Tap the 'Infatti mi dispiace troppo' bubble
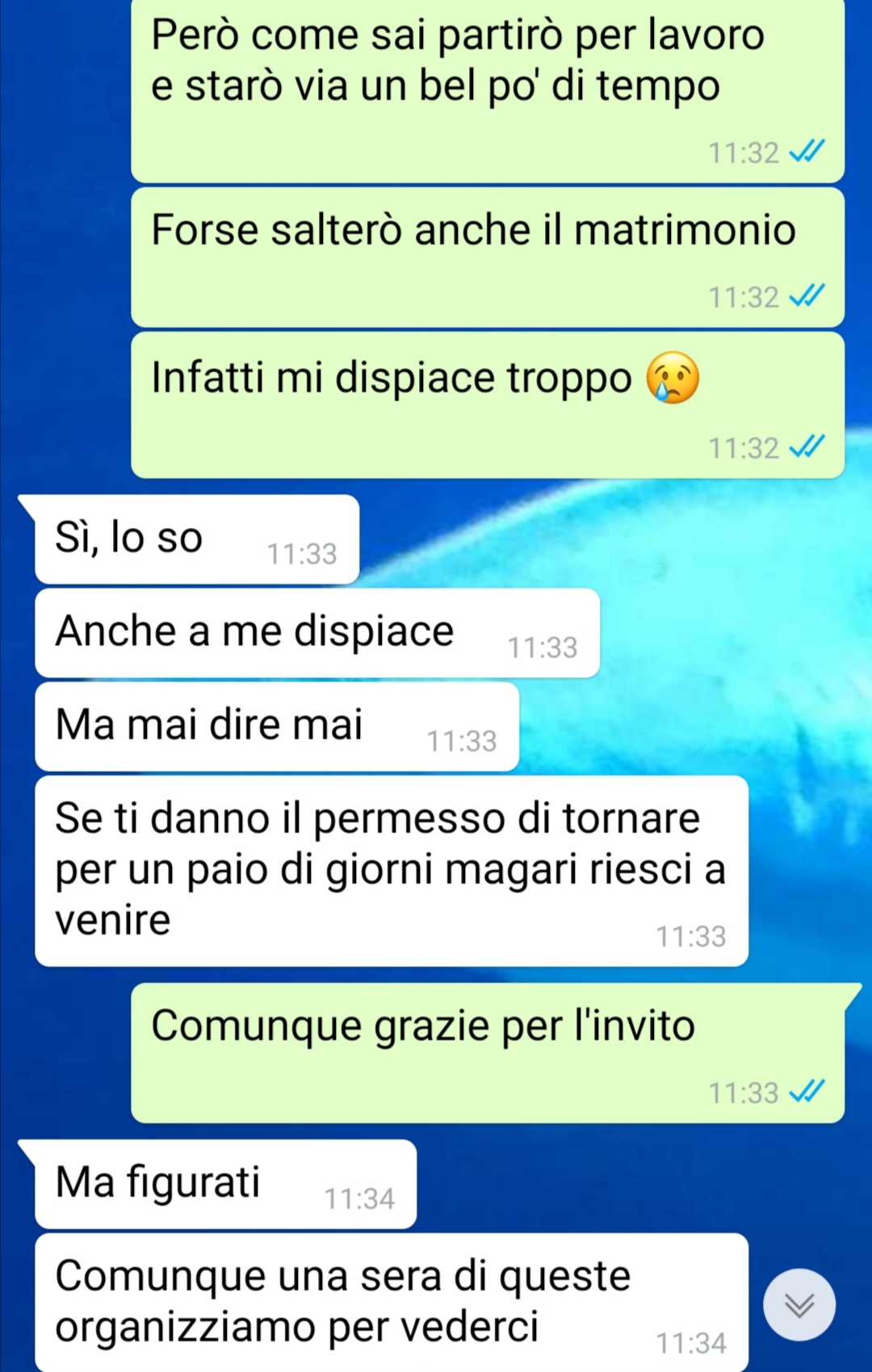This screenshot has height=1372, width=872. click(488, 405)
